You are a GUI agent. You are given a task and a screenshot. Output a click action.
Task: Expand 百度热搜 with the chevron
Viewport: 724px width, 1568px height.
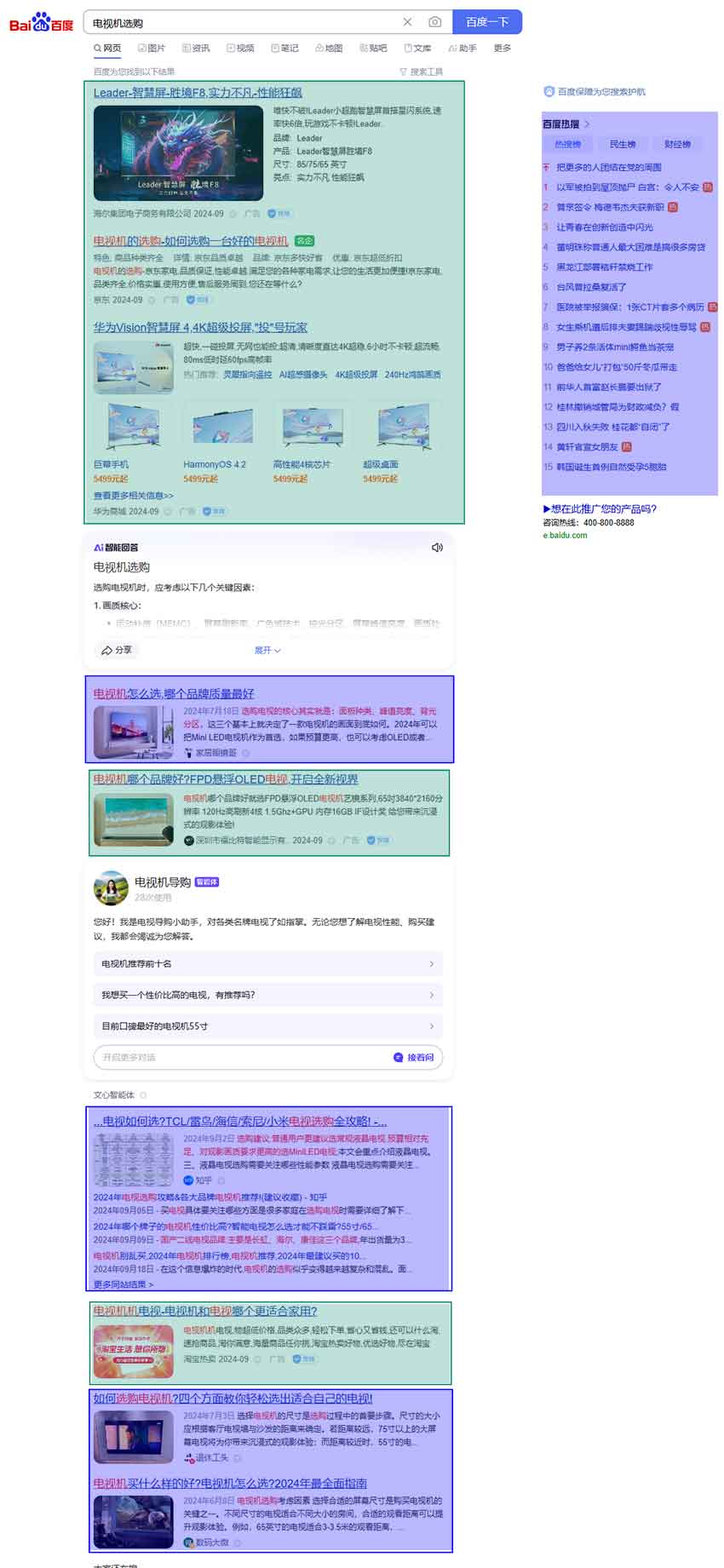pyautogui.click(x=587, y=124)
